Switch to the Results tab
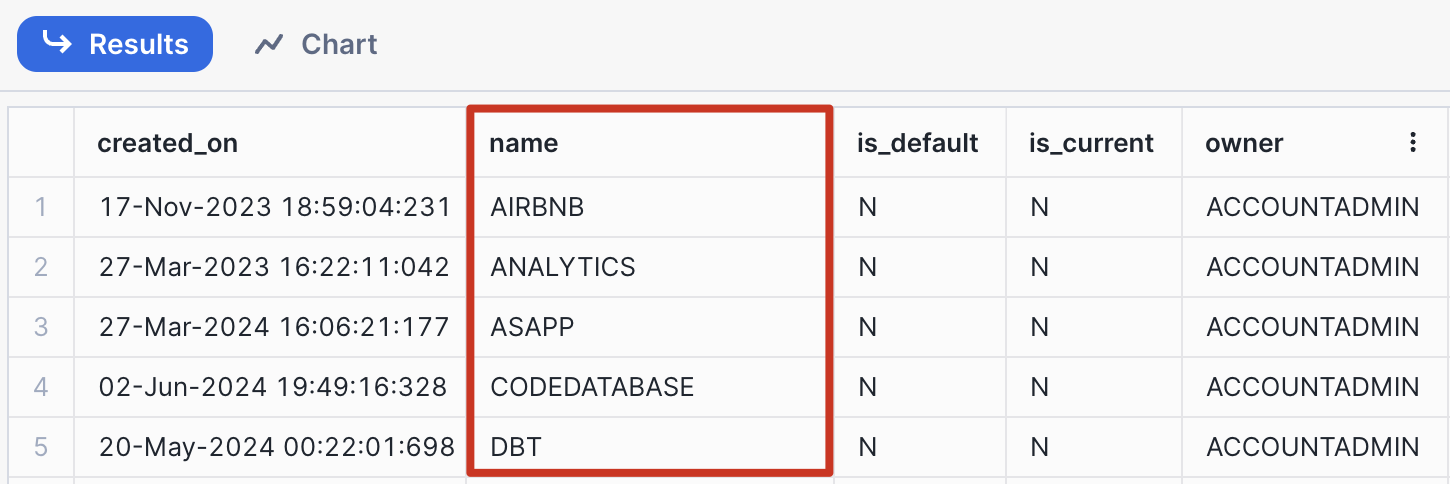This screenshot has width=1450, height=484. (115, 44)
